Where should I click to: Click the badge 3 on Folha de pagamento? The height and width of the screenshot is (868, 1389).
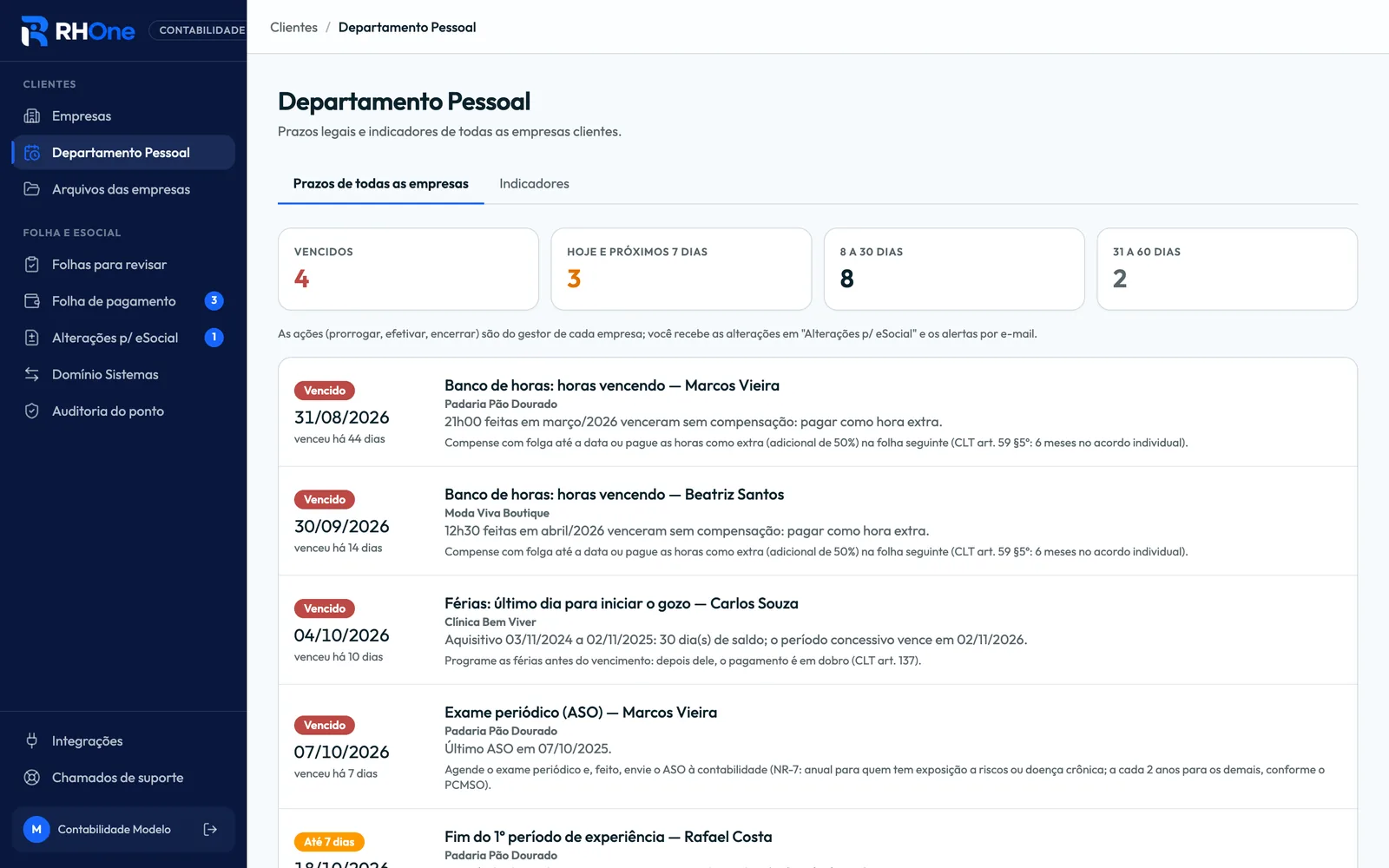(x=214, y=301)
